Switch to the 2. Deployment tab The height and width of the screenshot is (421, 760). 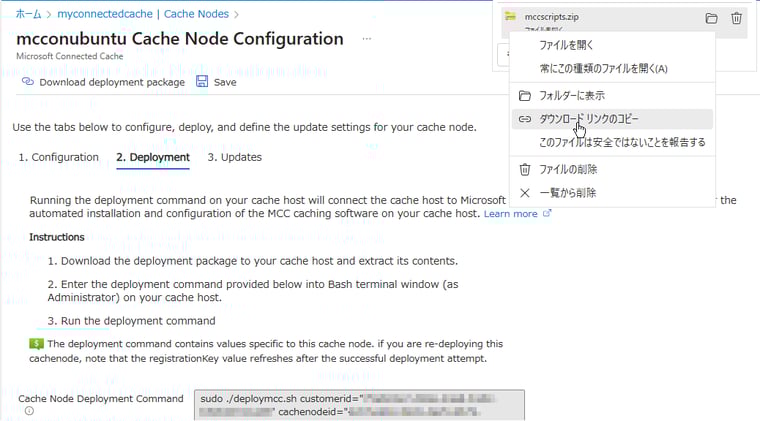pos(153,157)
